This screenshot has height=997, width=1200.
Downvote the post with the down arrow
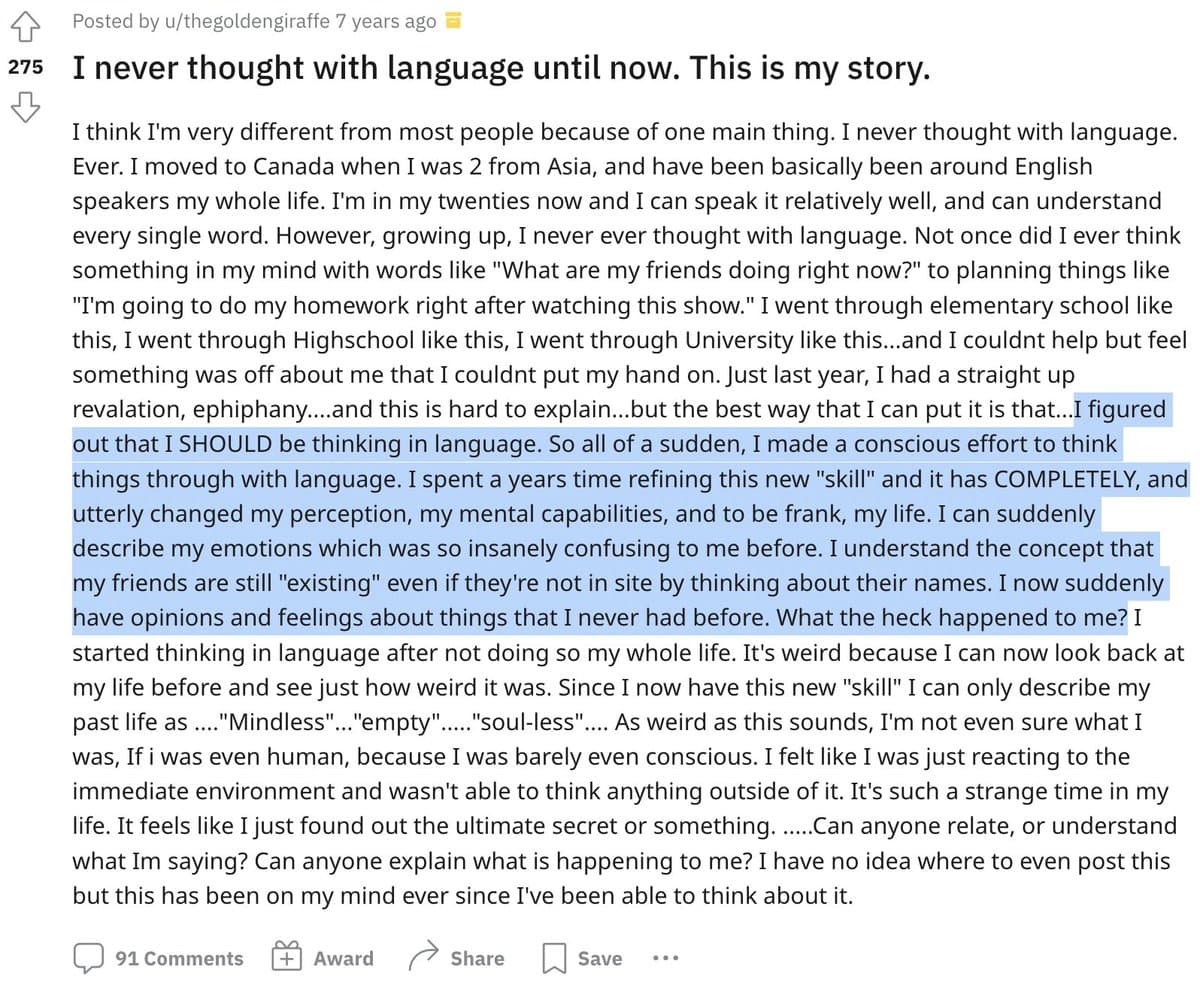point(25,106)
